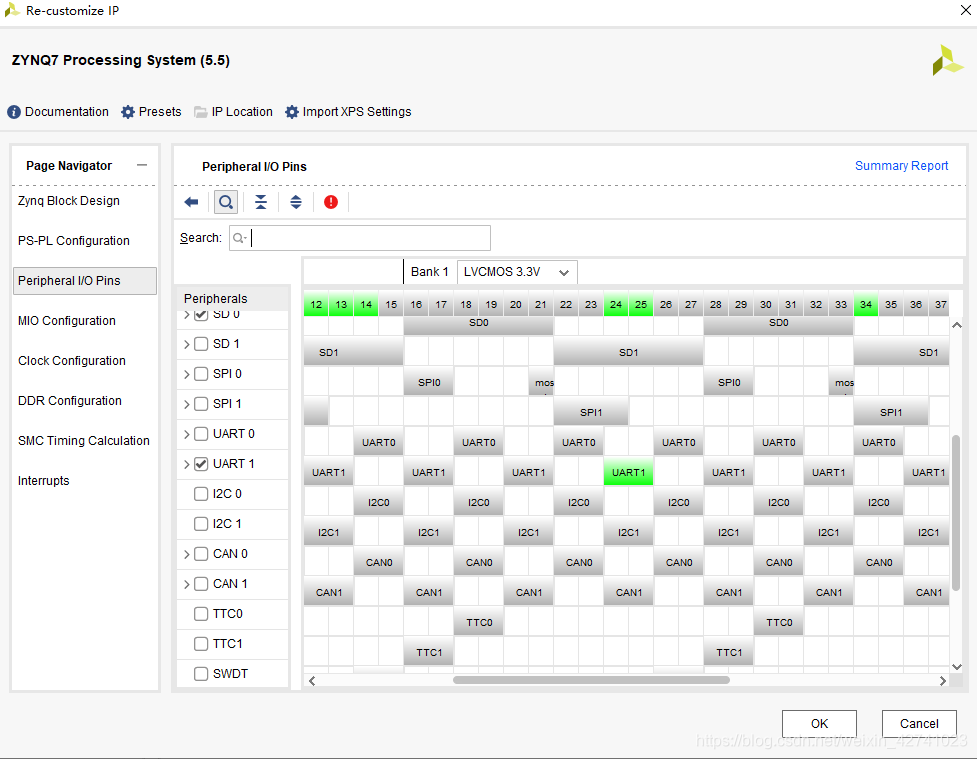Check the SPI 0 checkbox
The image size is (977, 759).
tap(201, 374)
